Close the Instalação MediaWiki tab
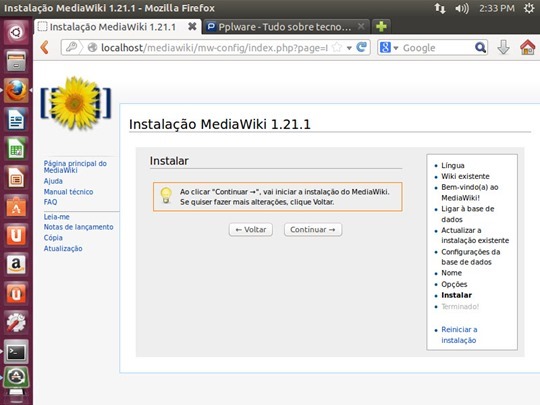The width and height of the screenshot is (540, 405). point(192,26)
